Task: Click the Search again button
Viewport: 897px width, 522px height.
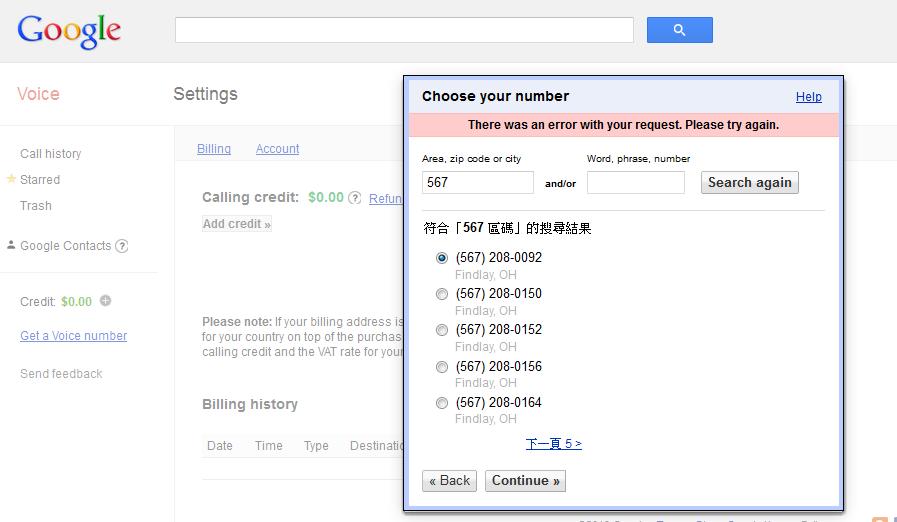Action: pos(750,183)
